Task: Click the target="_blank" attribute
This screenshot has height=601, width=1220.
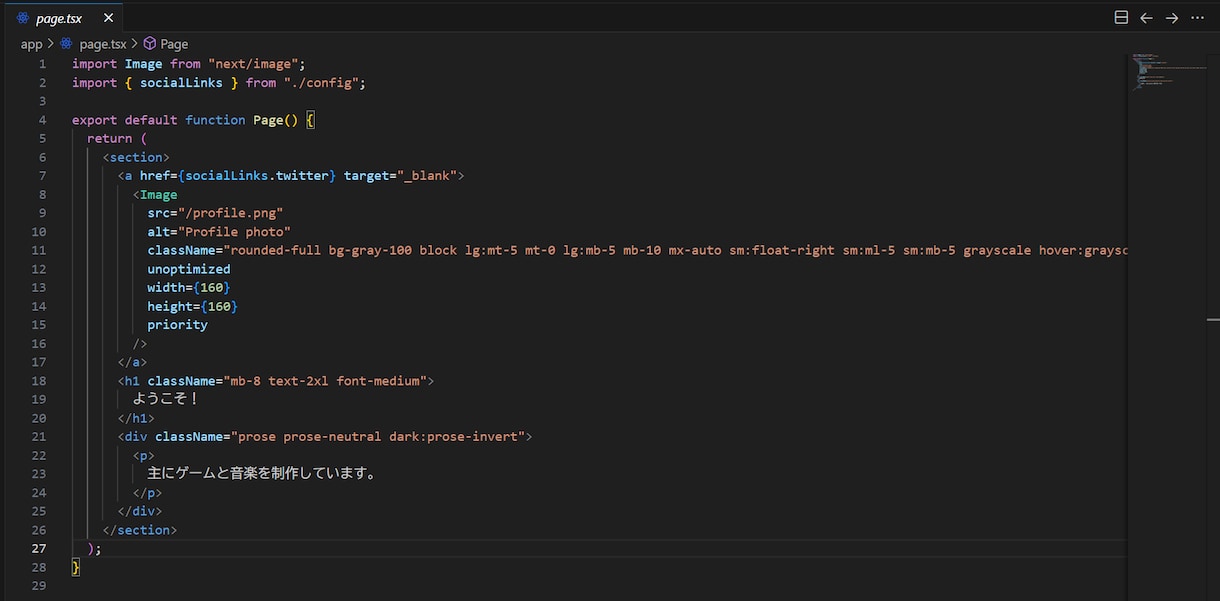Action: (x=400, y=176)
